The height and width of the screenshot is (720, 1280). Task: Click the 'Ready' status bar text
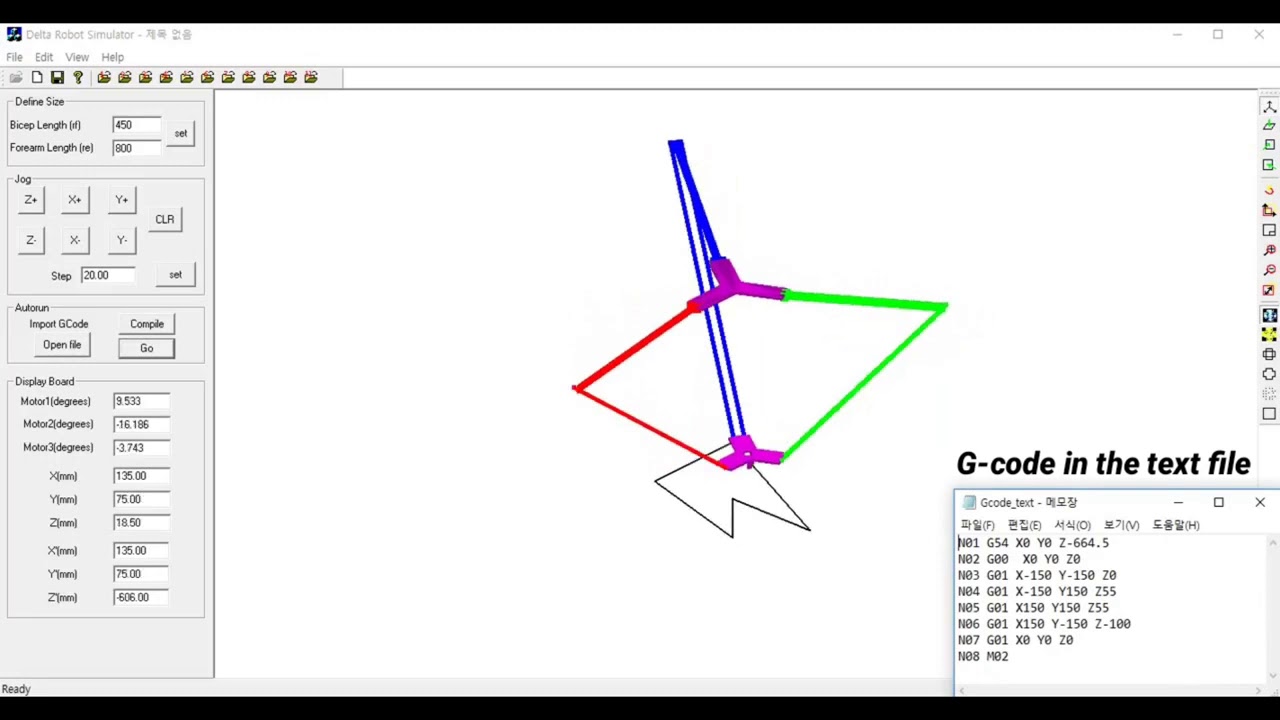(x=16, y=689)
